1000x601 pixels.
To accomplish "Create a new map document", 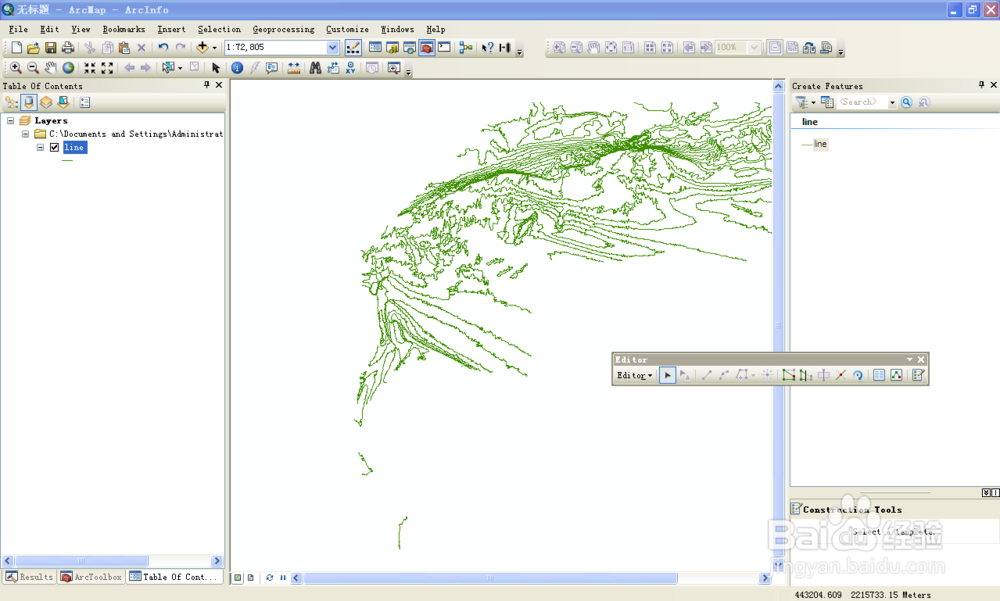I will click(x=16, y=47).
